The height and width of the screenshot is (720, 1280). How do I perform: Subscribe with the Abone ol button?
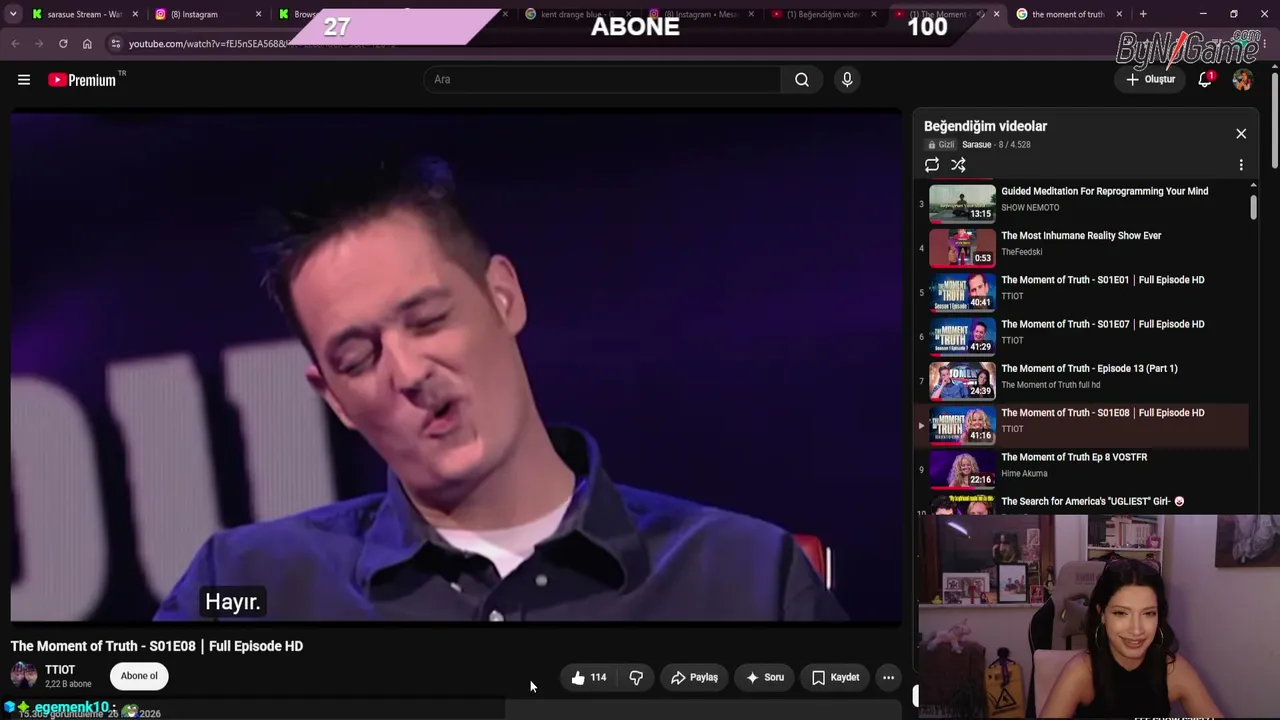(x=139, y=676)
